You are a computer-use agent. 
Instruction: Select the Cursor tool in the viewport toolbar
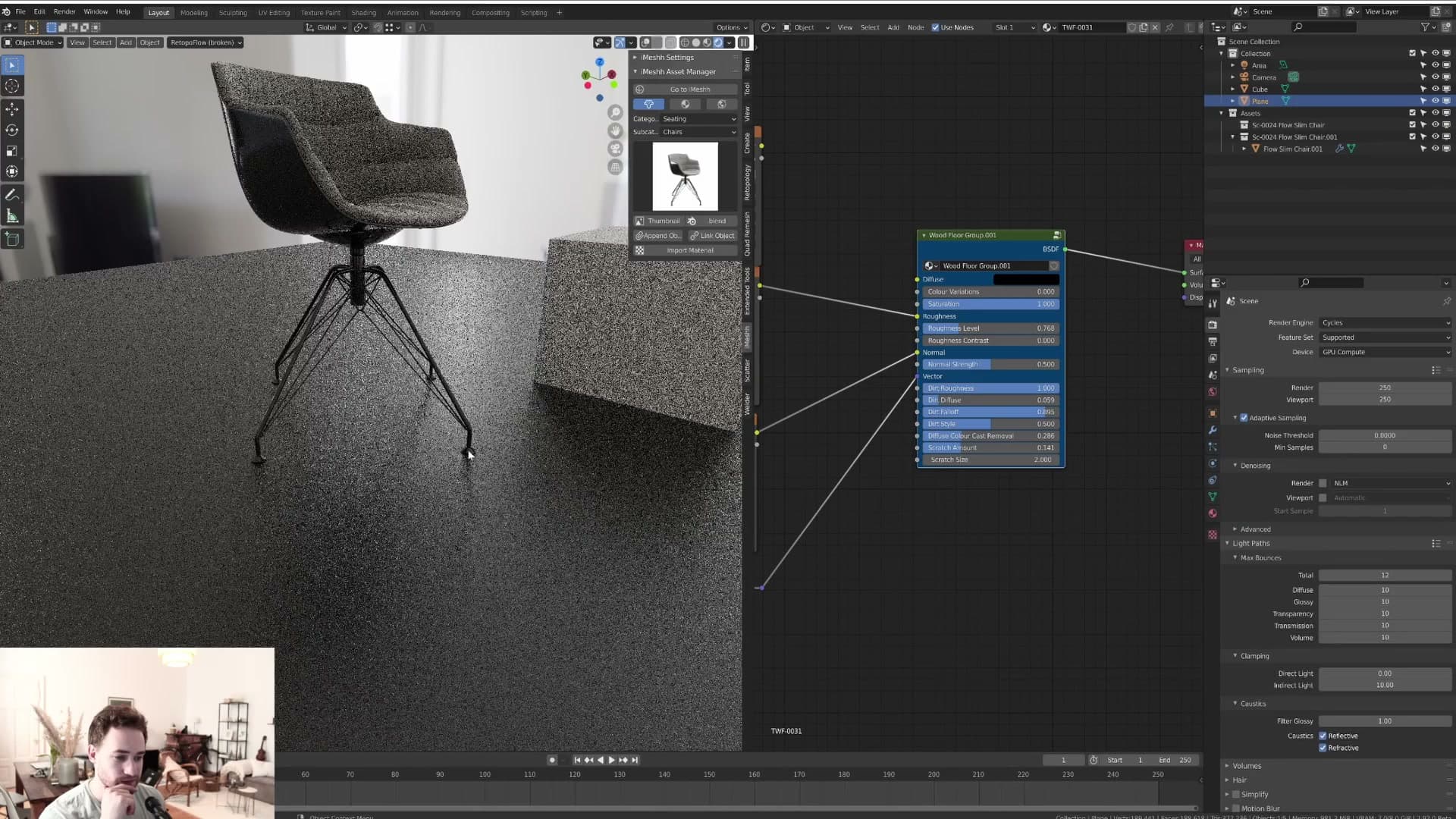click(12, 86)
